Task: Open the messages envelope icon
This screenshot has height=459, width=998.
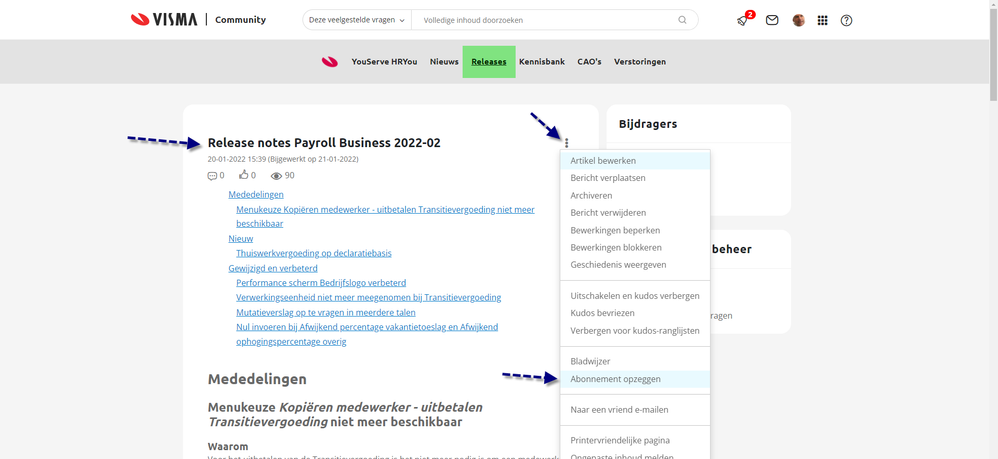Action: pyautogui.click(x=772, y=20)
